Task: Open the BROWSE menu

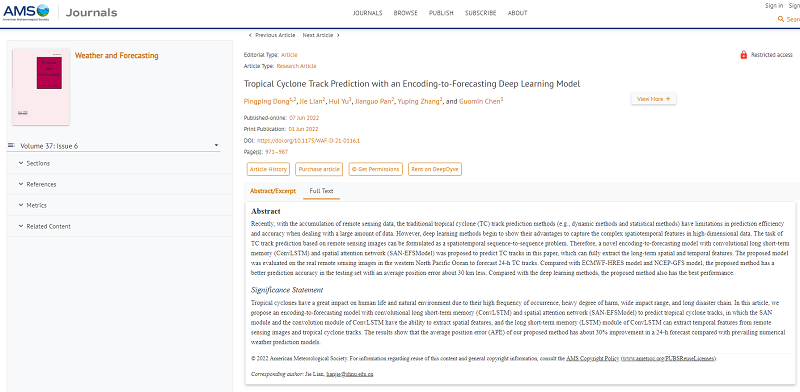Action: [x=406, y=13]
